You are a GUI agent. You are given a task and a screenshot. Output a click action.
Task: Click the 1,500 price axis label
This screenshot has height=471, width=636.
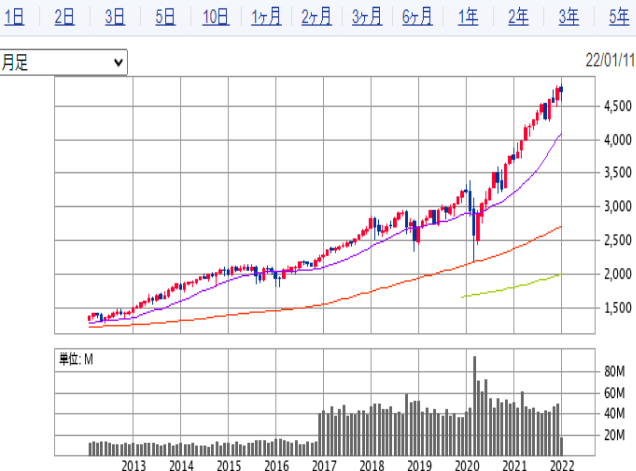coord(617,308)
